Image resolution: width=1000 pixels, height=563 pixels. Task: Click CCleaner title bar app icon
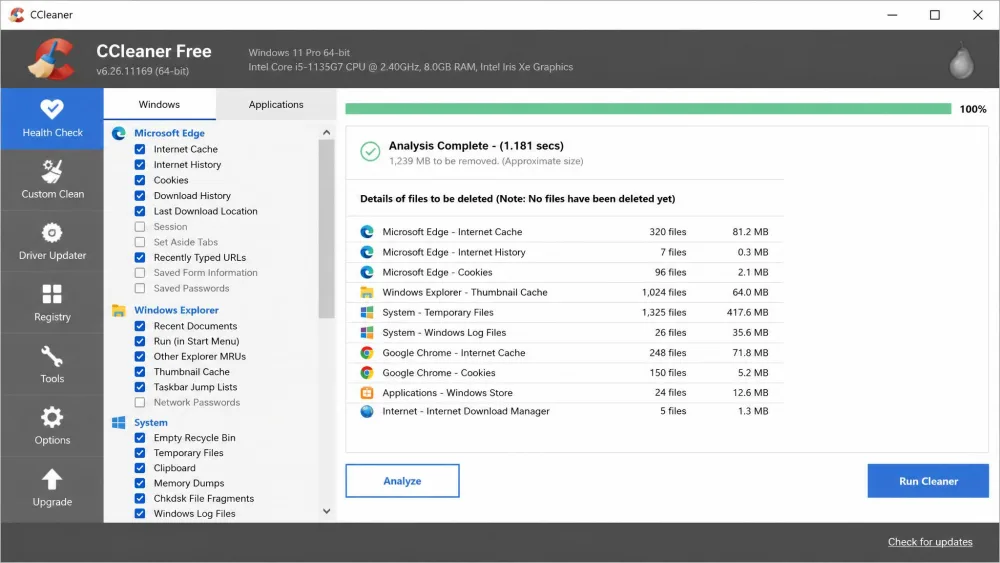click(x=17, y=15)
